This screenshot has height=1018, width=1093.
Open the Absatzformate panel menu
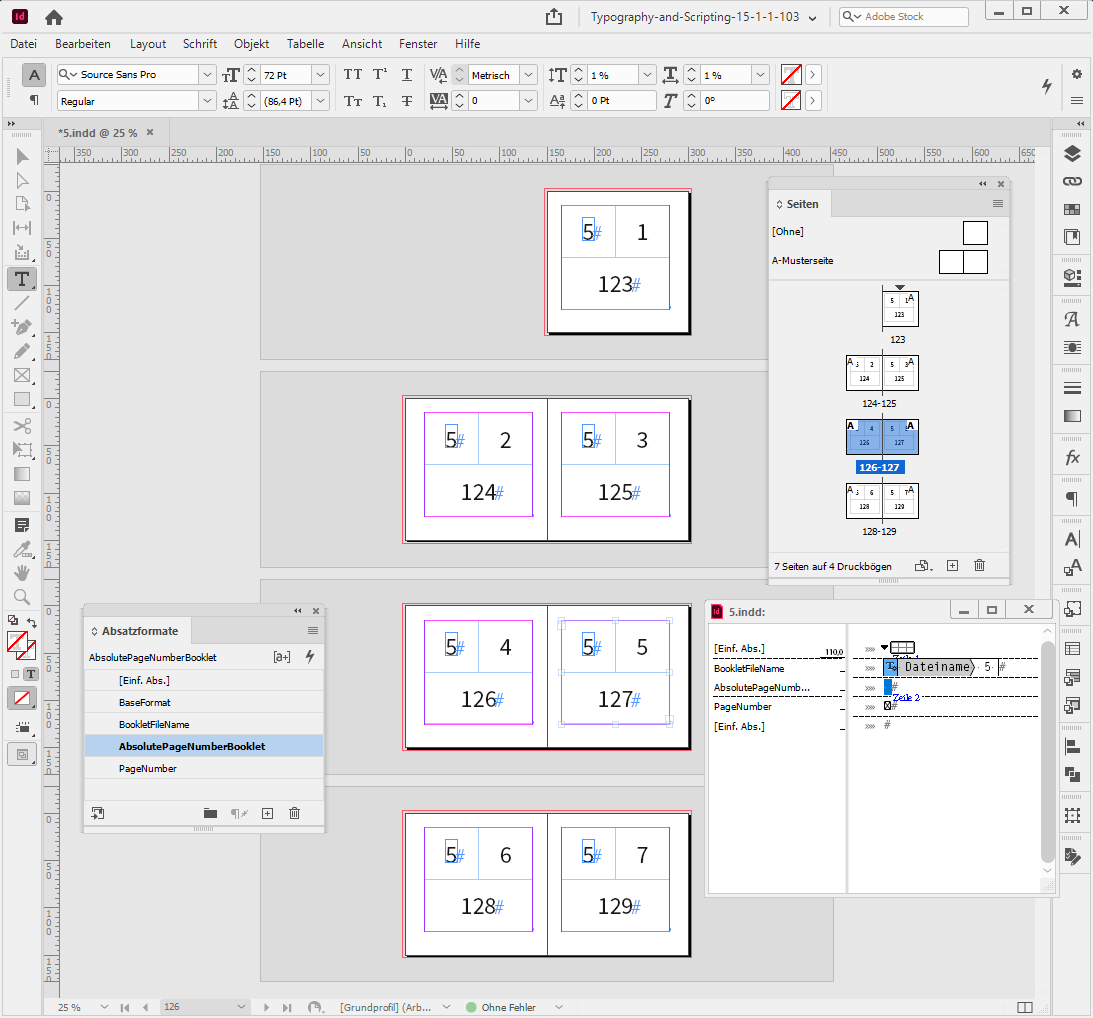(x=313, y=630)
